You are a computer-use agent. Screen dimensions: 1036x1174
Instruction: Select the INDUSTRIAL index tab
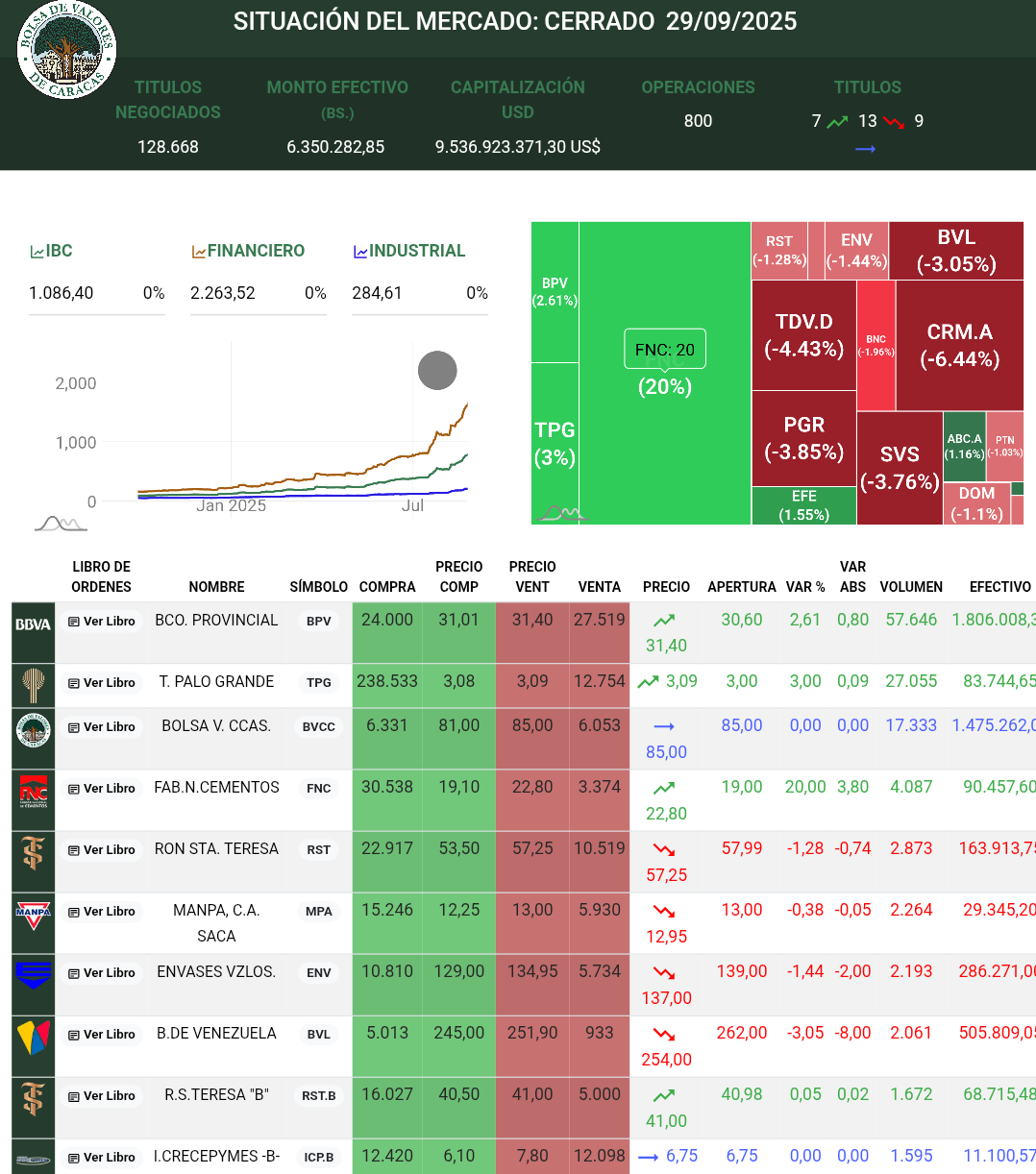pyautogui.click(x=409, y=251)
